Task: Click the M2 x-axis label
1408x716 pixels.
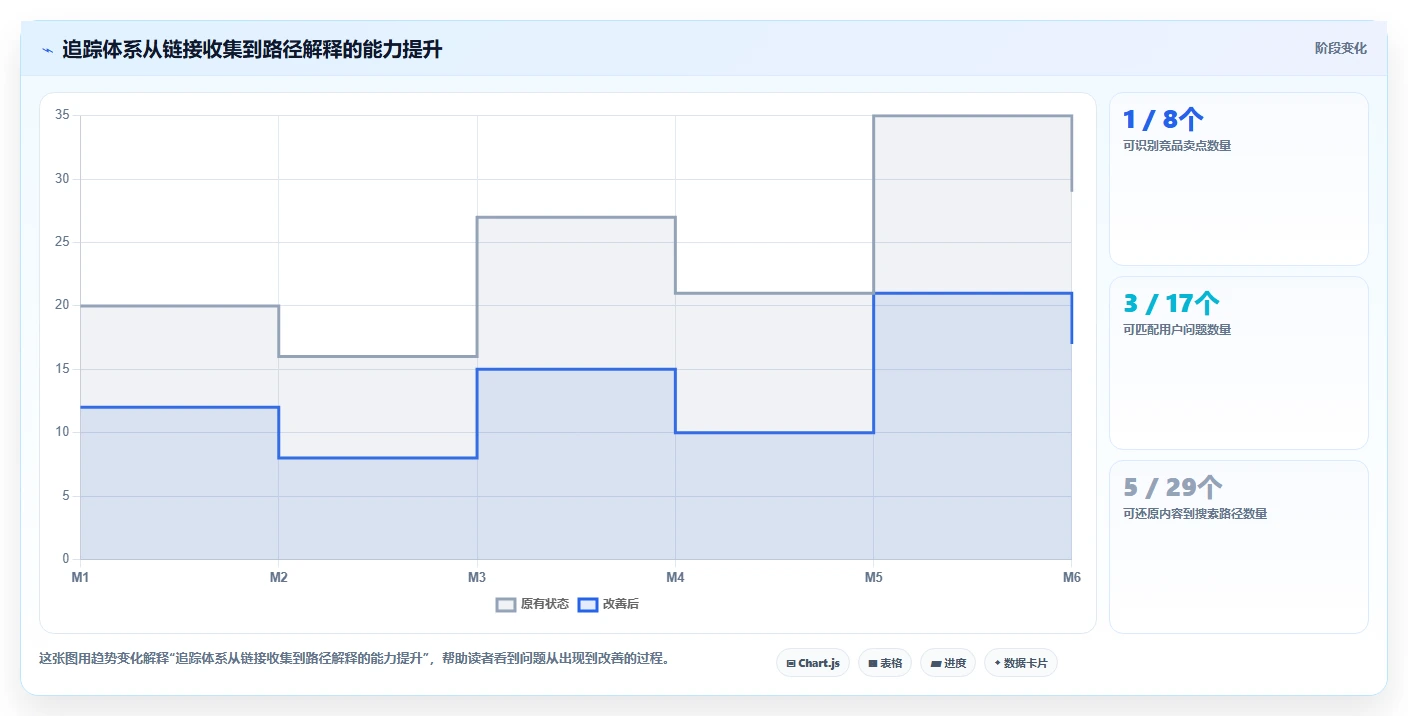Action: click(x=279, y=578)
